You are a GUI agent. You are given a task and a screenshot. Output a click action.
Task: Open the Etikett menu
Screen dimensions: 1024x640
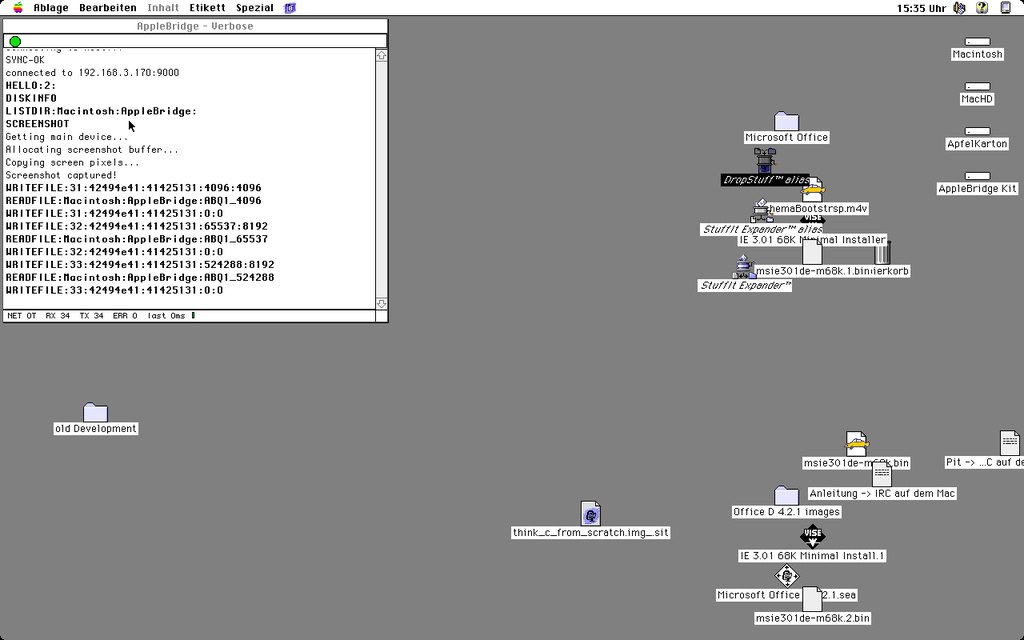[x=207, y=8]
